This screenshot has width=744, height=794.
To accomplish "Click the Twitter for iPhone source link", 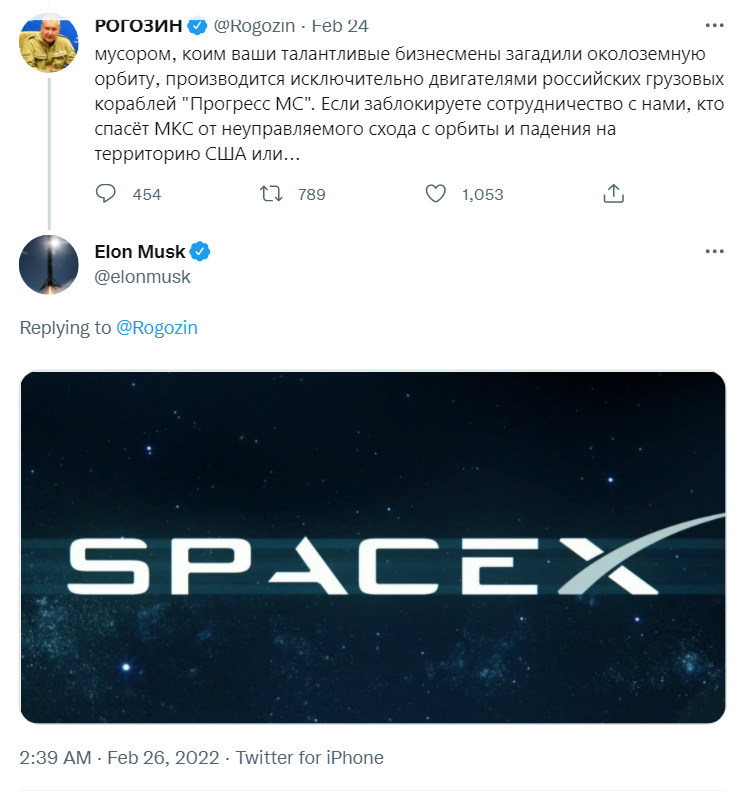I will pos(310,757).
